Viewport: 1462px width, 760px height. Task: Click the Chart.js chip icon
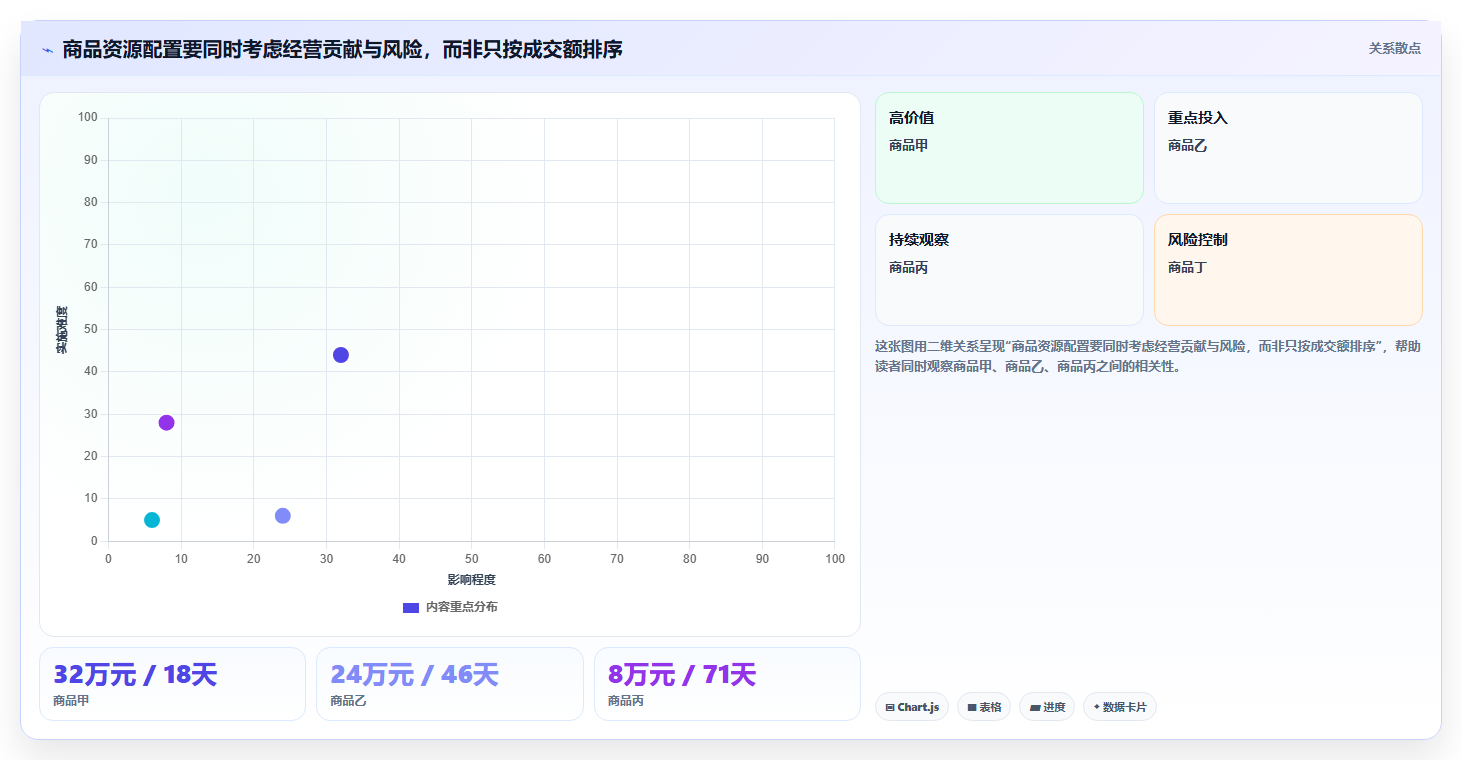point(890,708)
